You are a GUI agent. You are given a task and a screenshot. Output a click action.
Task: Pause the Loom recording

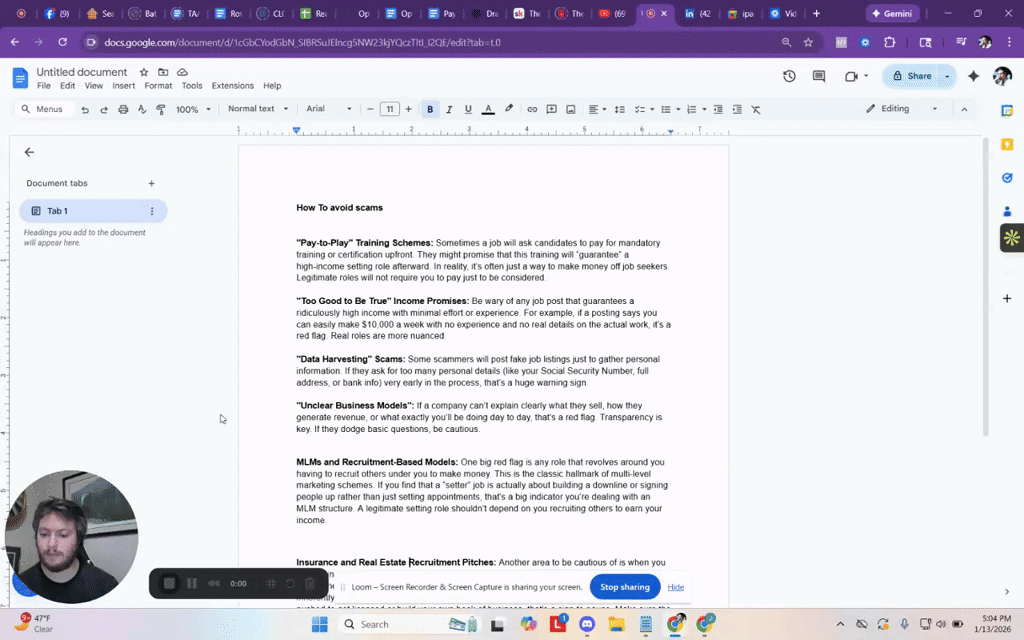coord(192,583)
